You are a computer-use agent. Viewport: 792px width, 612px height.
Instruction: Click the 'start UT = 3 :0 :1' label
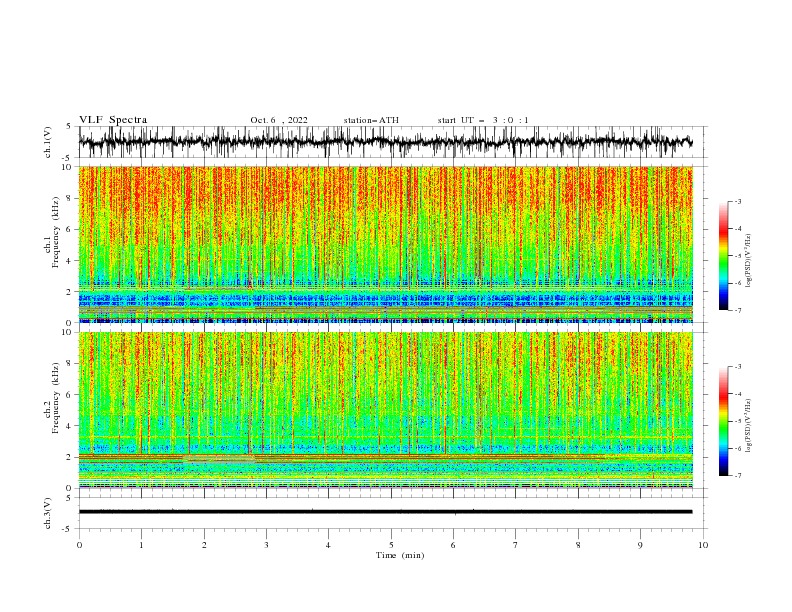click(x=483, y=120)
